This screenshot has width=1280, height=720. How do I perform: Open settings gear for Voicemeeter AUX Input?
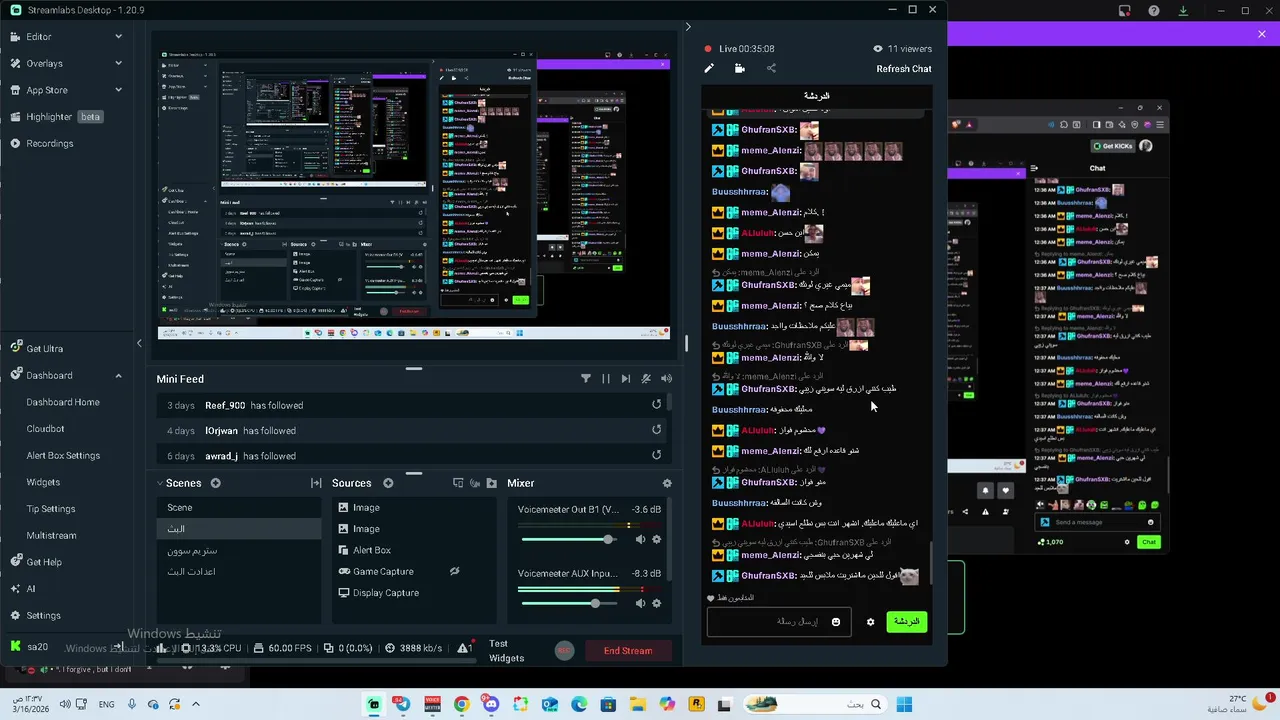[x=657, y=603]
